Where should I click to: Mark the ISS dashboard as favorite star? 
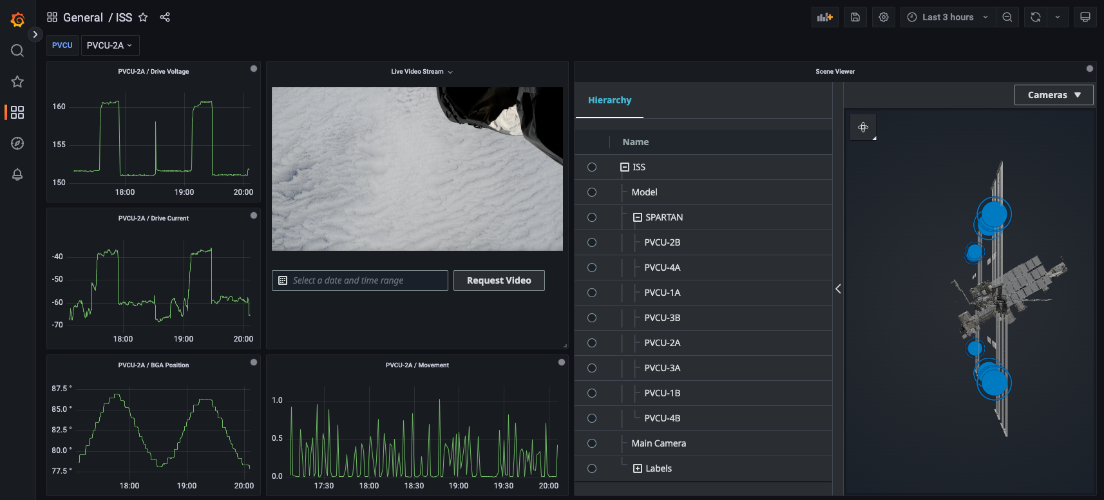click(x=143, y=17)
